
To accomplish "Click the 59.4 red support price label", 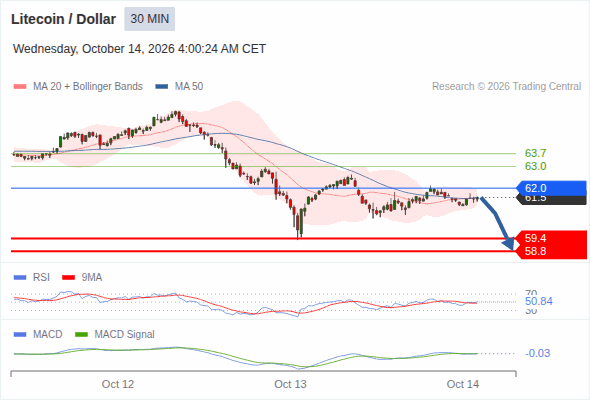I will coord(551,238).
